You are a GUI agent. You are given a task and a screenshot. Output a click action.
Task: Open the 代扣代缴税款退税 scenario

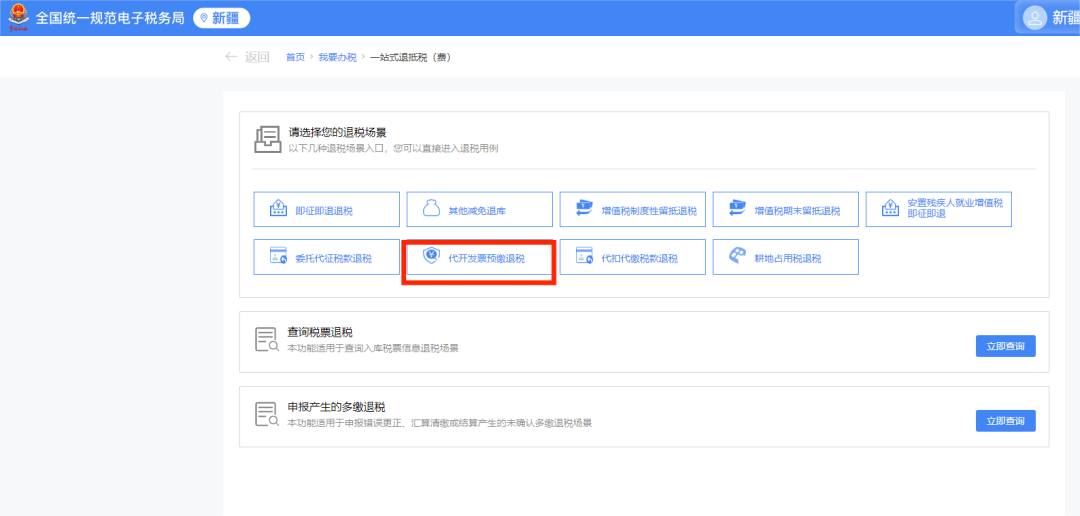(x=632, y=257)
